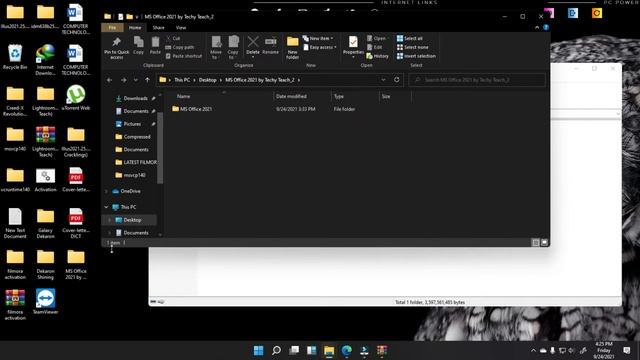Click the Windows Start button on taskbar
The height and width of the screenshot is (360, 640).
pos(258,350)
